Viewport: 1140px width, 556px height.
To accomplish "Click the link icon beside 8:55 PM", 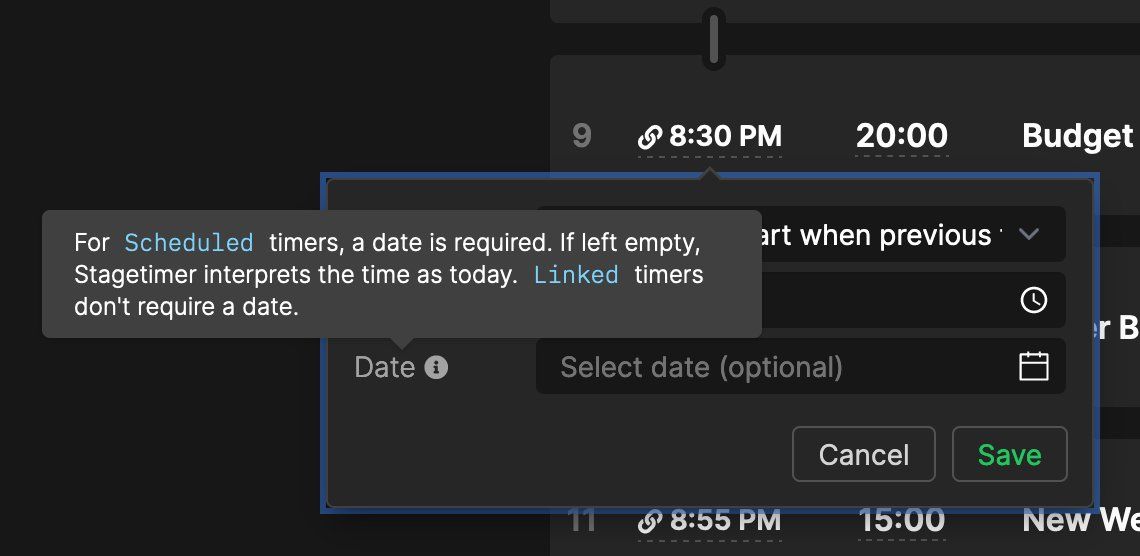I will pos(650,520).
